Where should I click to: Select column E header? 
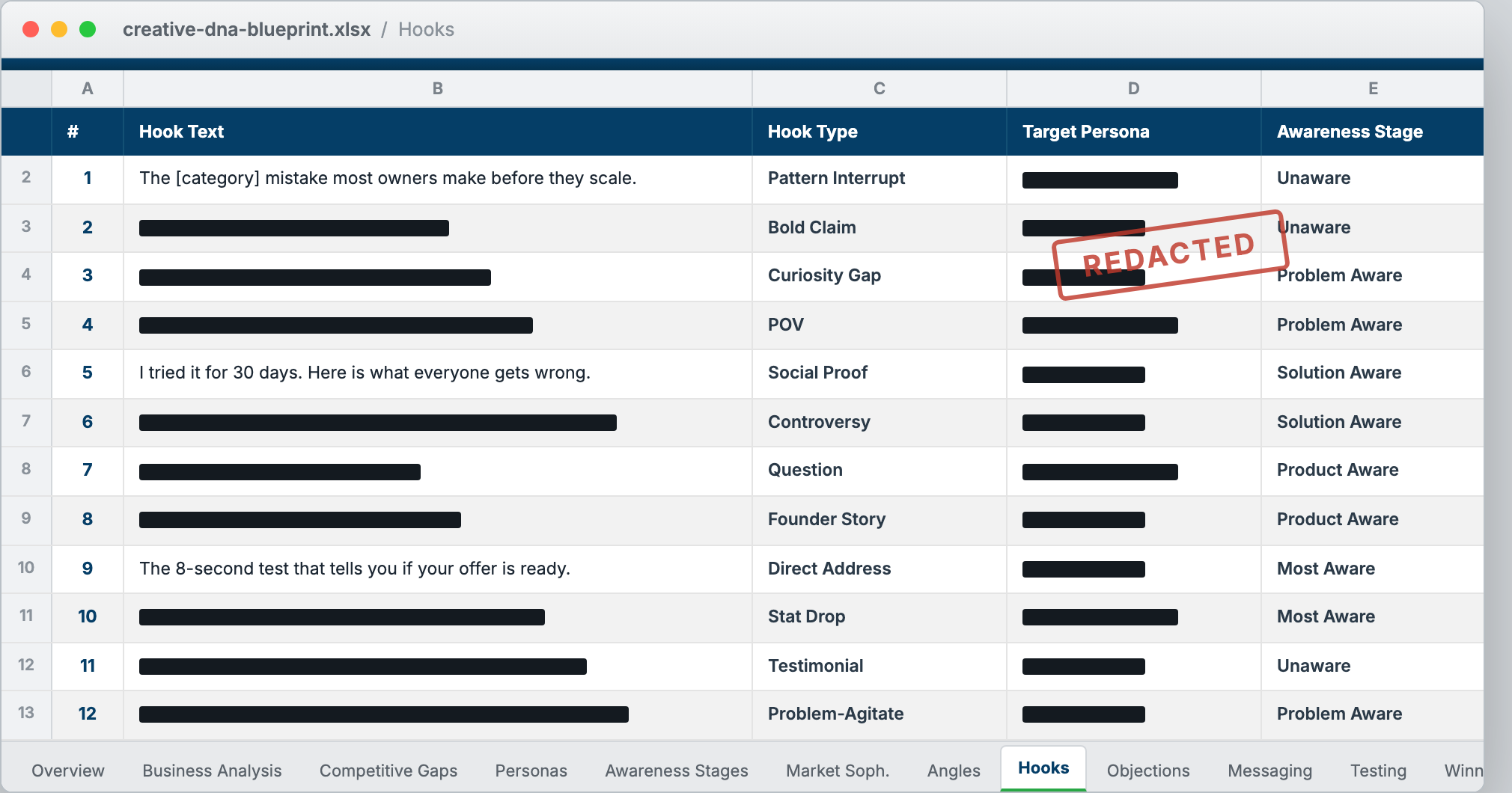[x=1373, y=88]
